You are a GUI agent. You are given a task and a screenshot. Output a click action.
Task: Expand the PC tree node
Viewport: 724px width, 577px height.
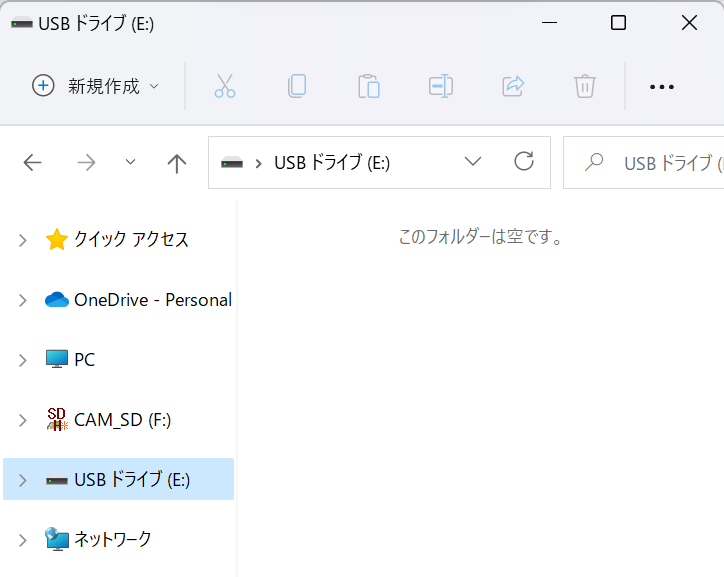coord(23,360)
